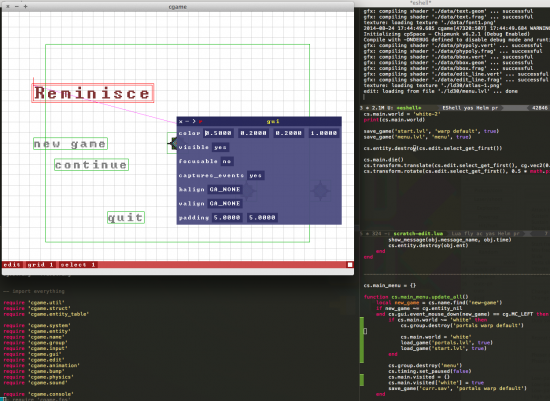Click the 'padding' property label
550x401 pixels.
point(194,218)
